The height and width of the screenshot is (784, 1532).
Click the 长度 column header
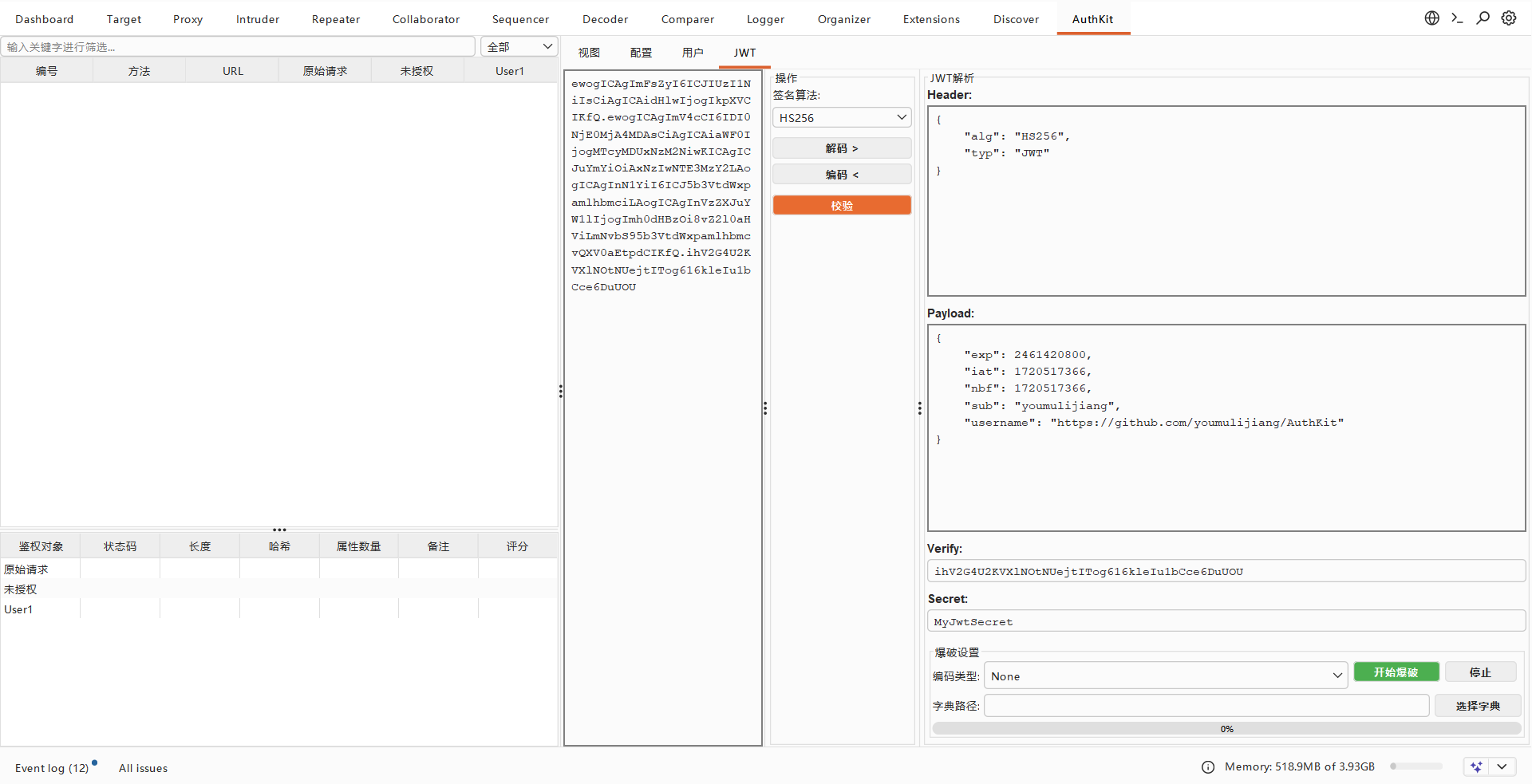point(199,546)
